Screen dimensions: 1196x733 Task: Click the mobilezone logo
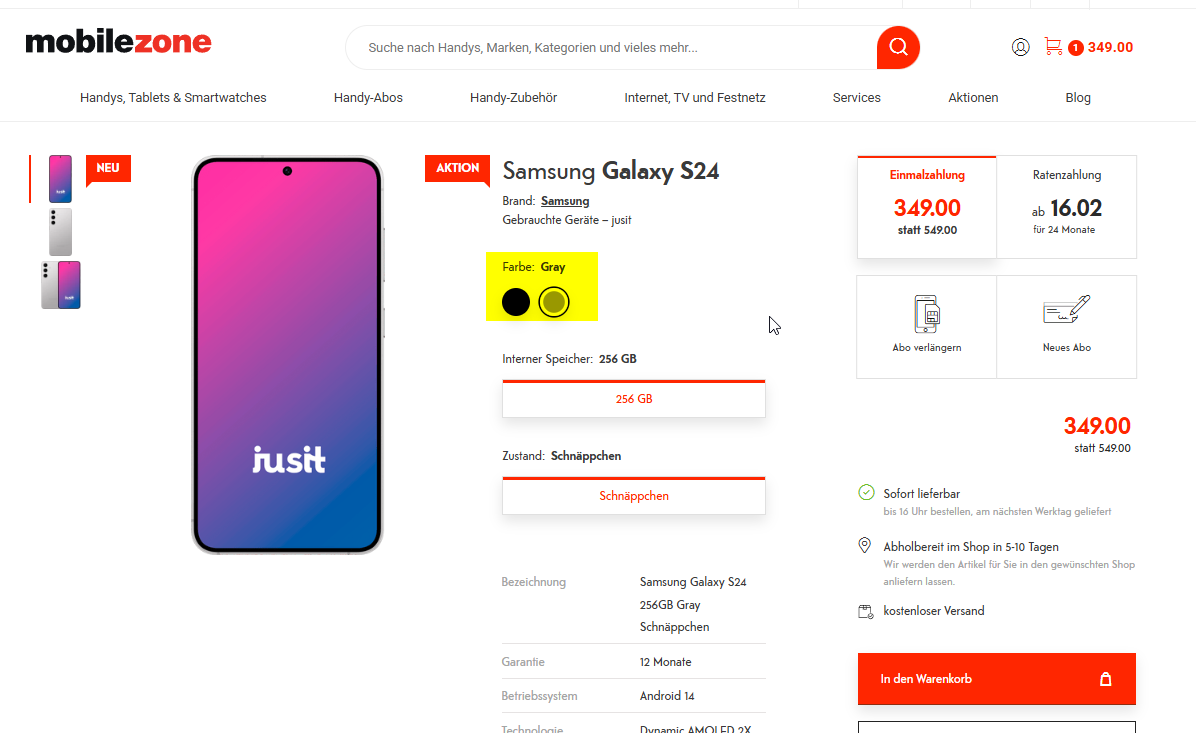[118, 42]
